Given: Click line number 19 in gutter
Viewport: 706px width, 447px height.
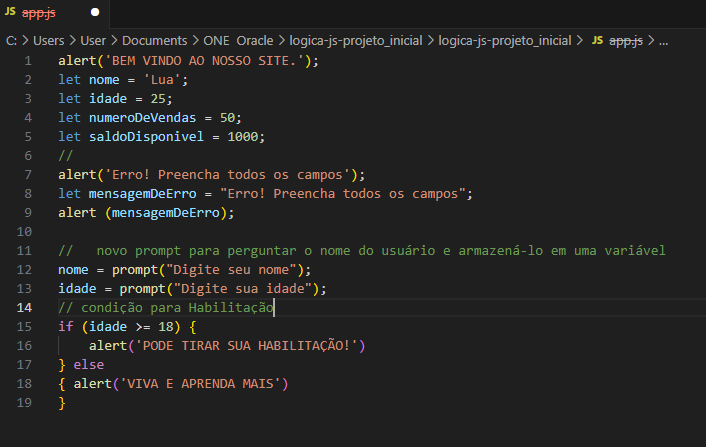Looking at the screenshot, I should pos(24,402).
